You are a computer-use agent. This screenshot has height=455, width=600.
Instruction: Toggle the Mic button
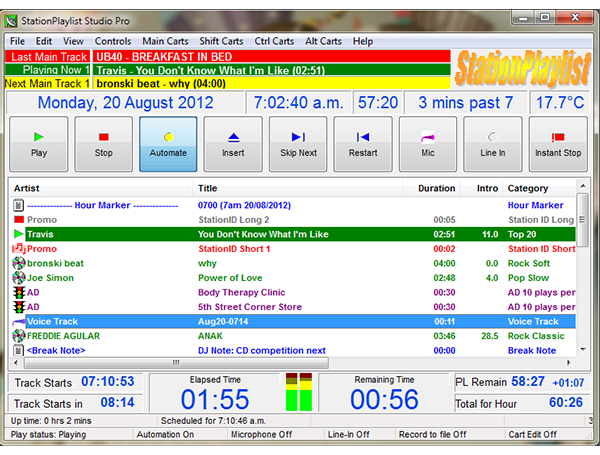pyautogui.click(x=428, y=144)
